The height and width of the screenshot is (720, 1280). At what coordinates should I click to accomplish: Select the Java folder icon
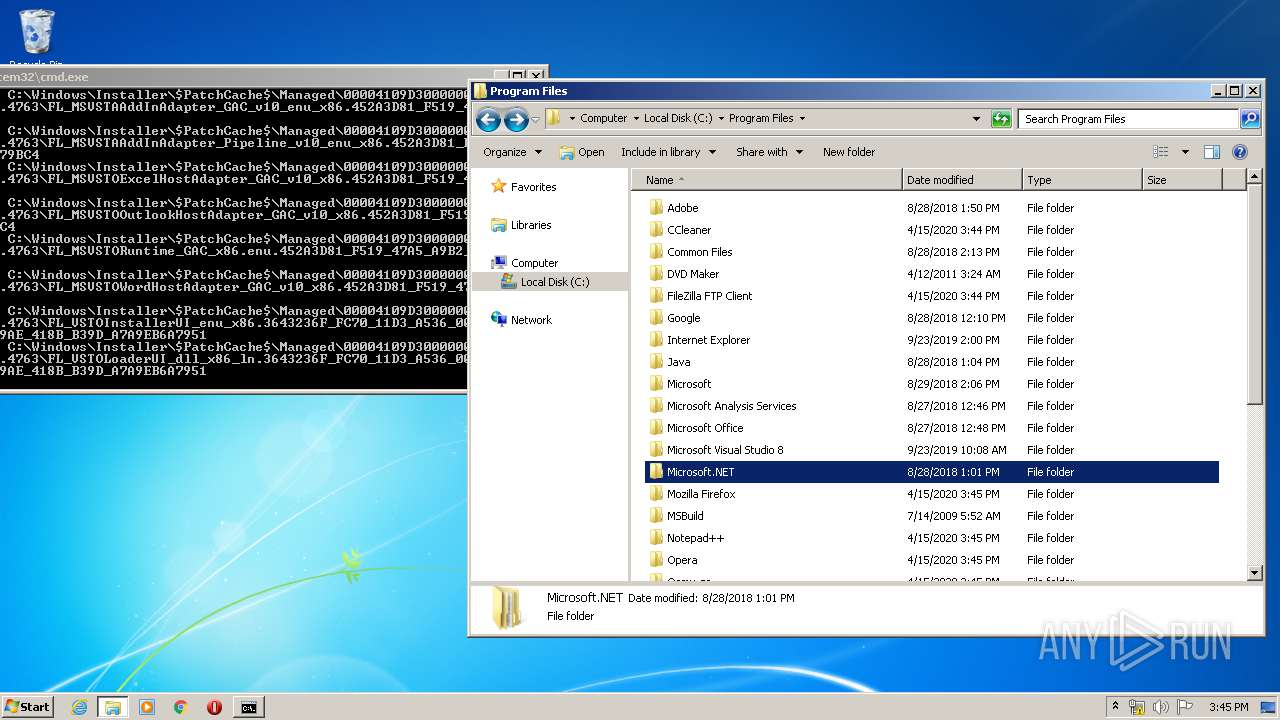[x=656, y=362]
